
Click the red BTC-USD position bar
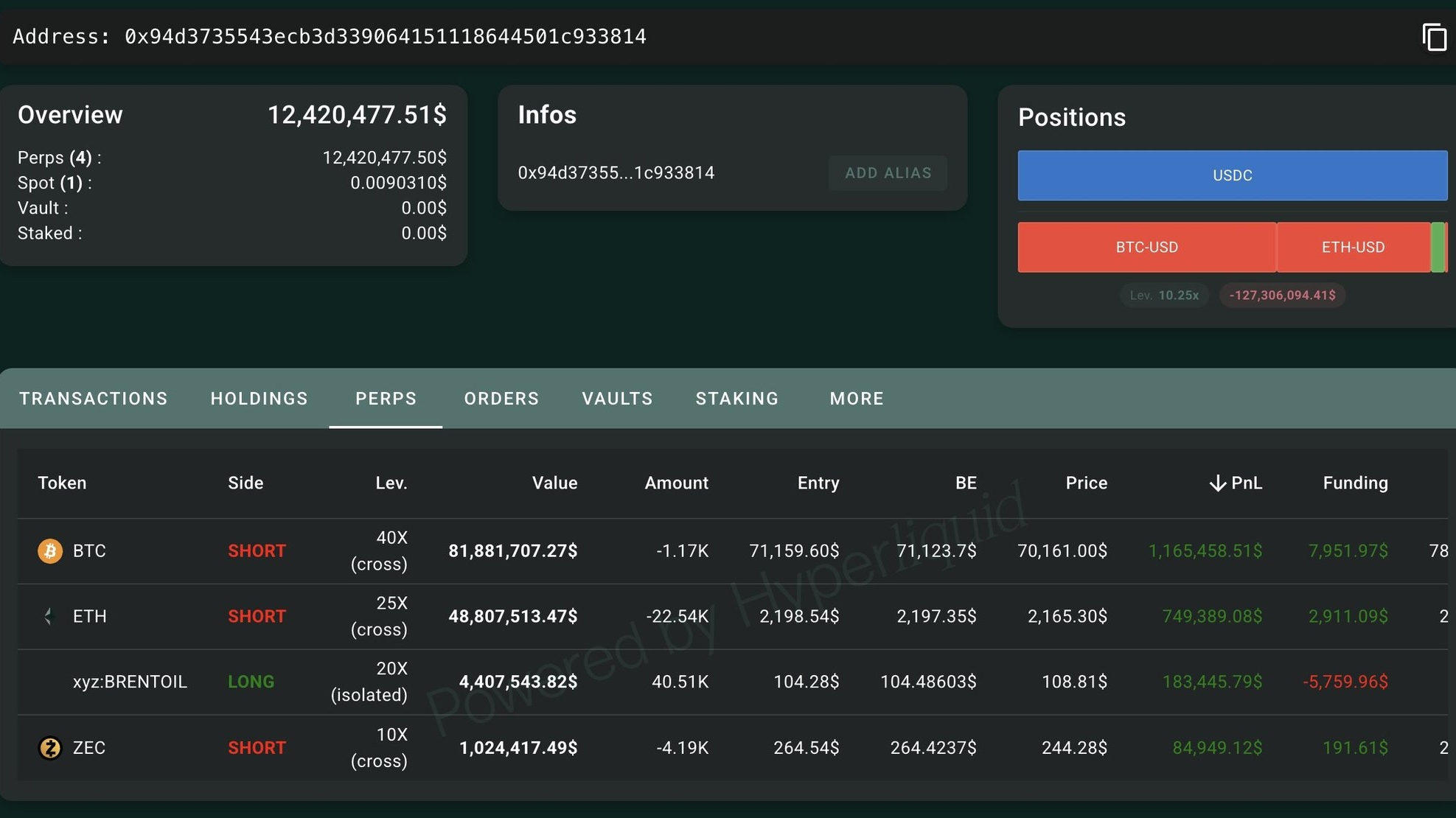(x=1146, y=248)
